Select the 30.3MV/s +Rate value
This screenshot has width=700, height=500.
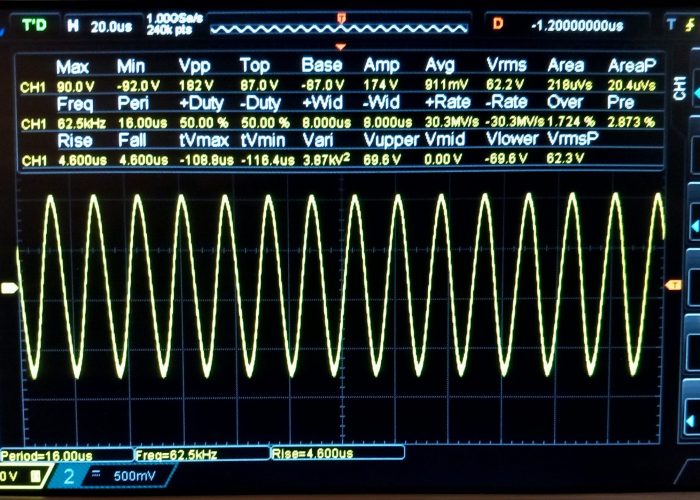coord(452,122)
